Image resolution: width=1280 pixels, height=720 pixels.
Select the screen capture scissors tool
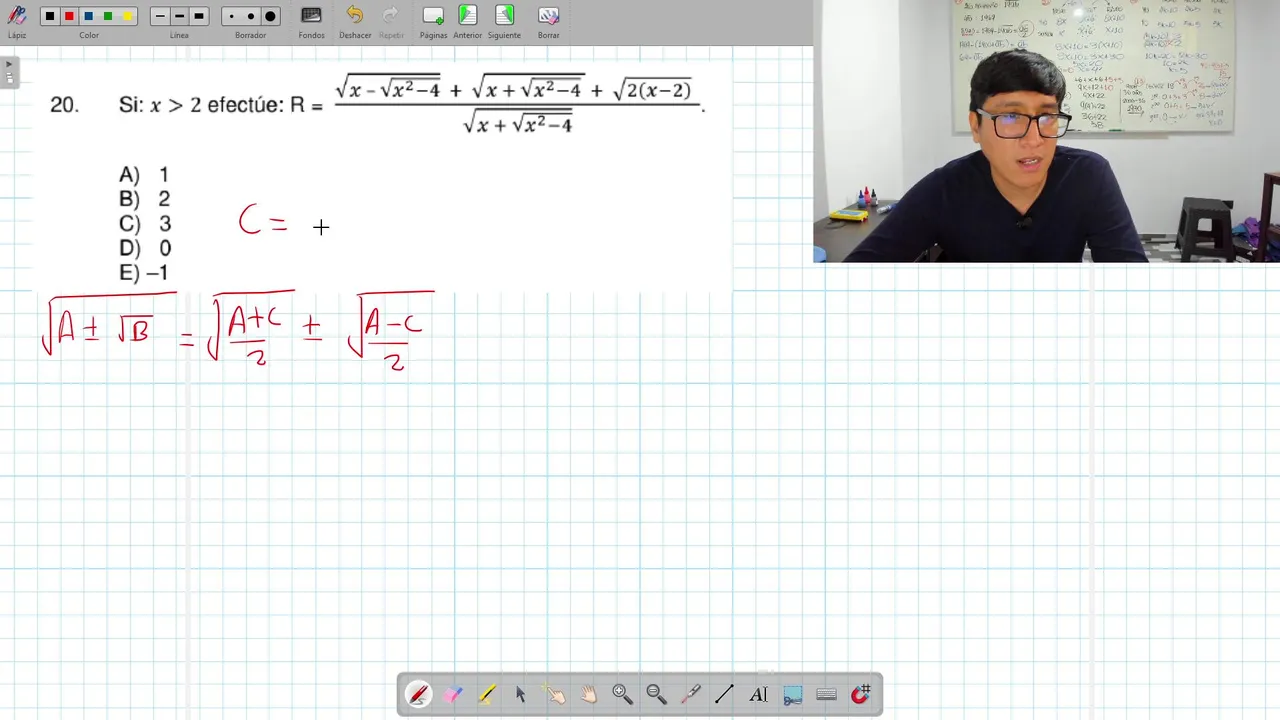[x=793, y=694]
